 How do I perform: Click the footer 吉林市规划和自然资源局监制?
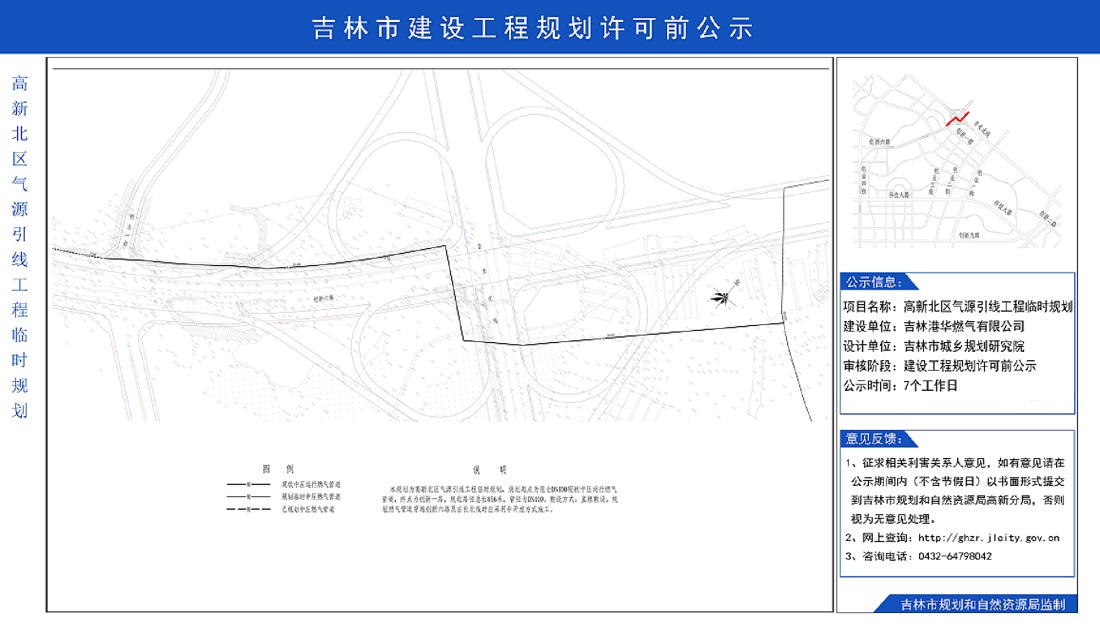coord(982,604)
